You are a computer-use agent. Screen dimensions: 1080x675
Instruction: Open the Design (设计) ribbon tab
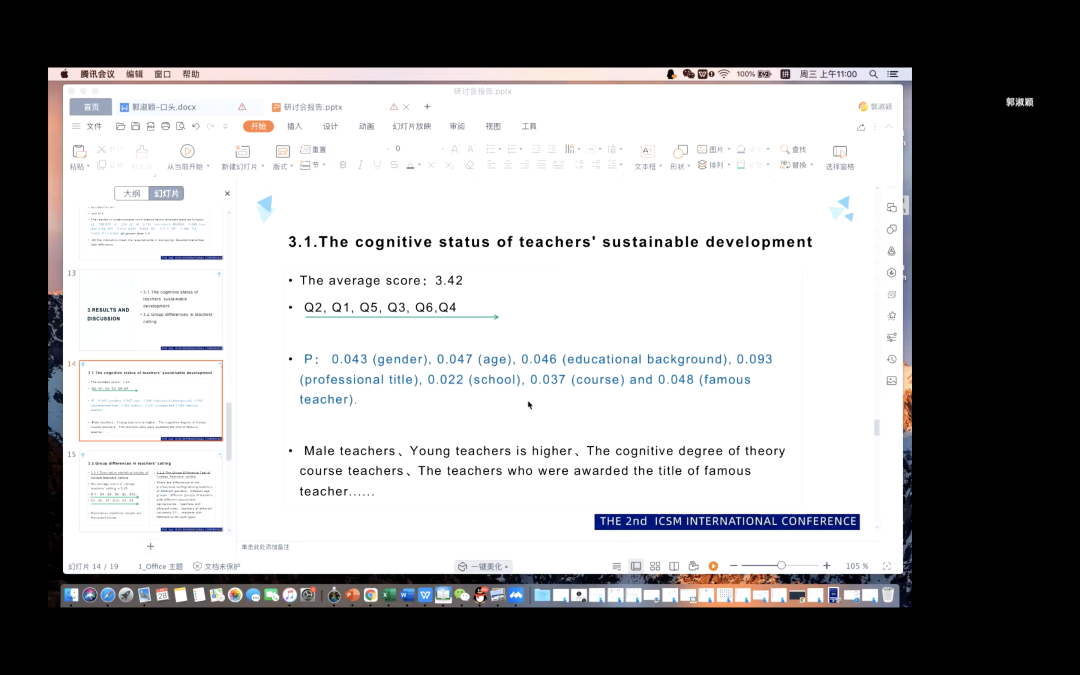click(331, 126)
